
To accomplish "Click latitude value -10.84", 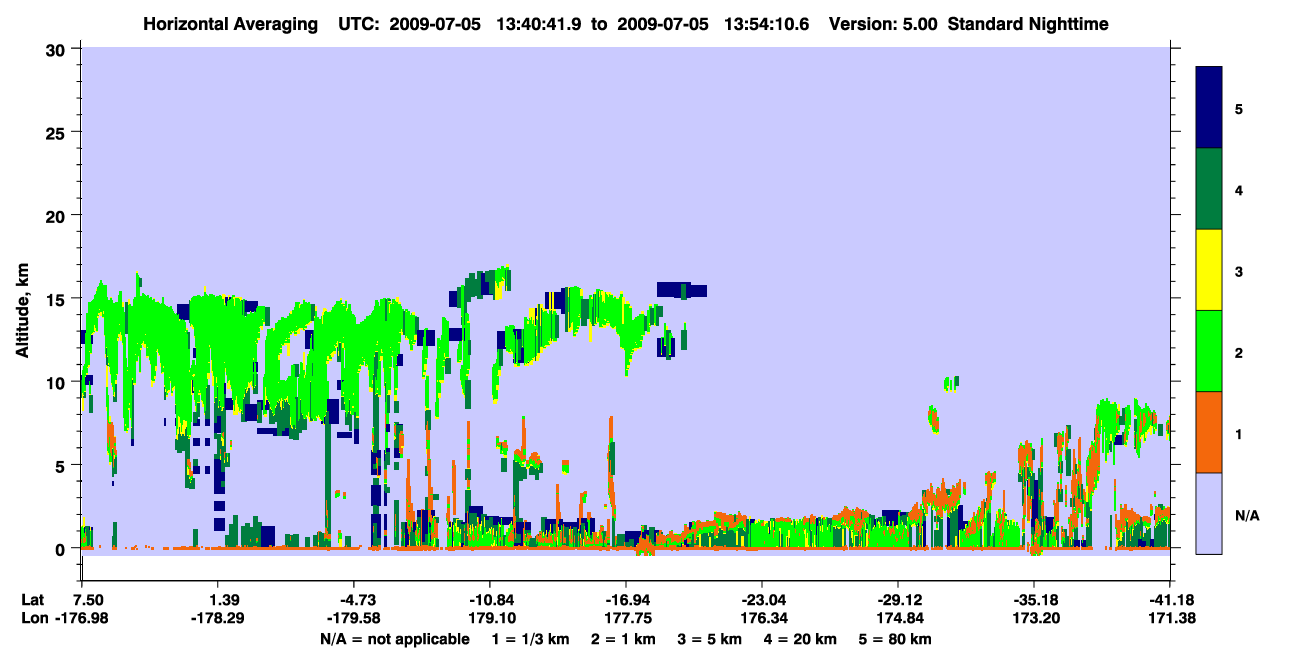I will [x=490, y=600].
